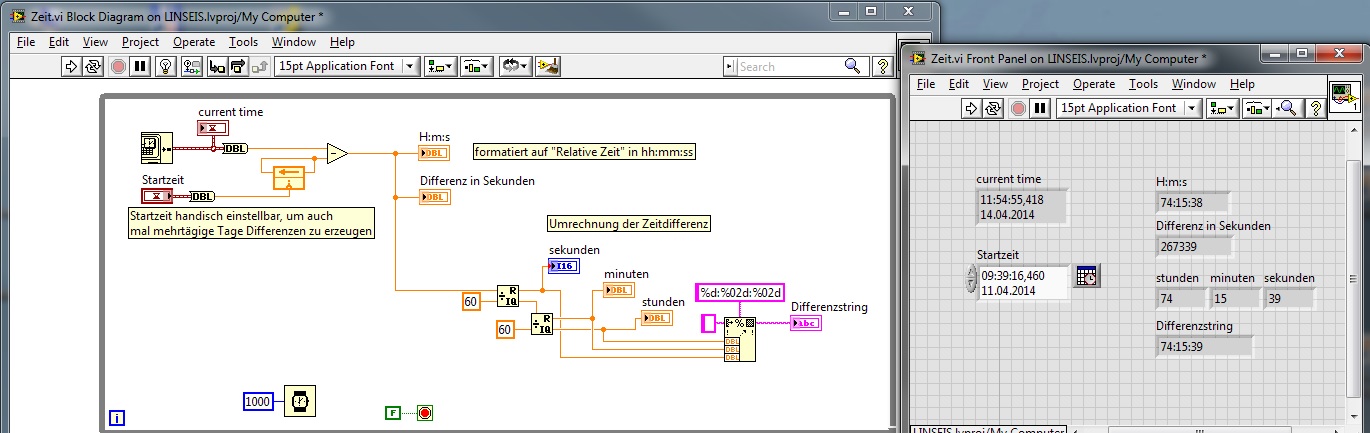Click Startzeit time stamp field
The height and width of the screenshot is (433, 1370).
click(x=1023, y=282)
